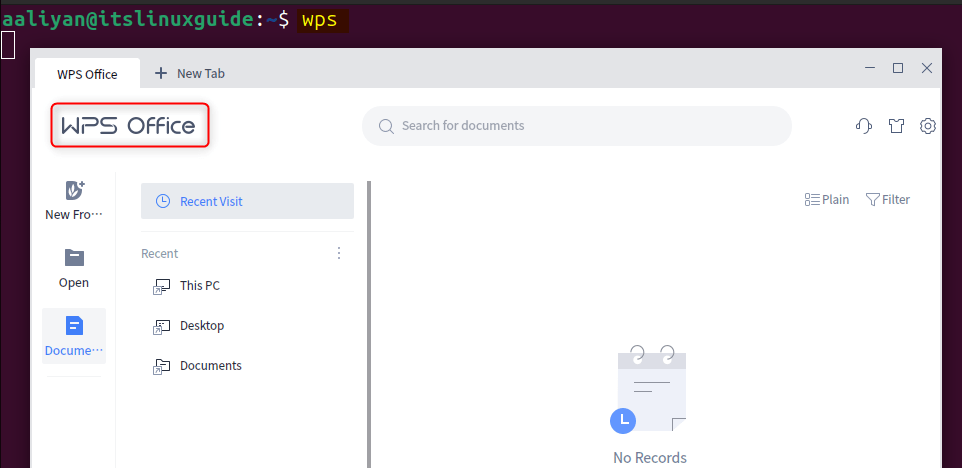Click the No Records text
Viewport: 962px width, 468px height.
650,458
